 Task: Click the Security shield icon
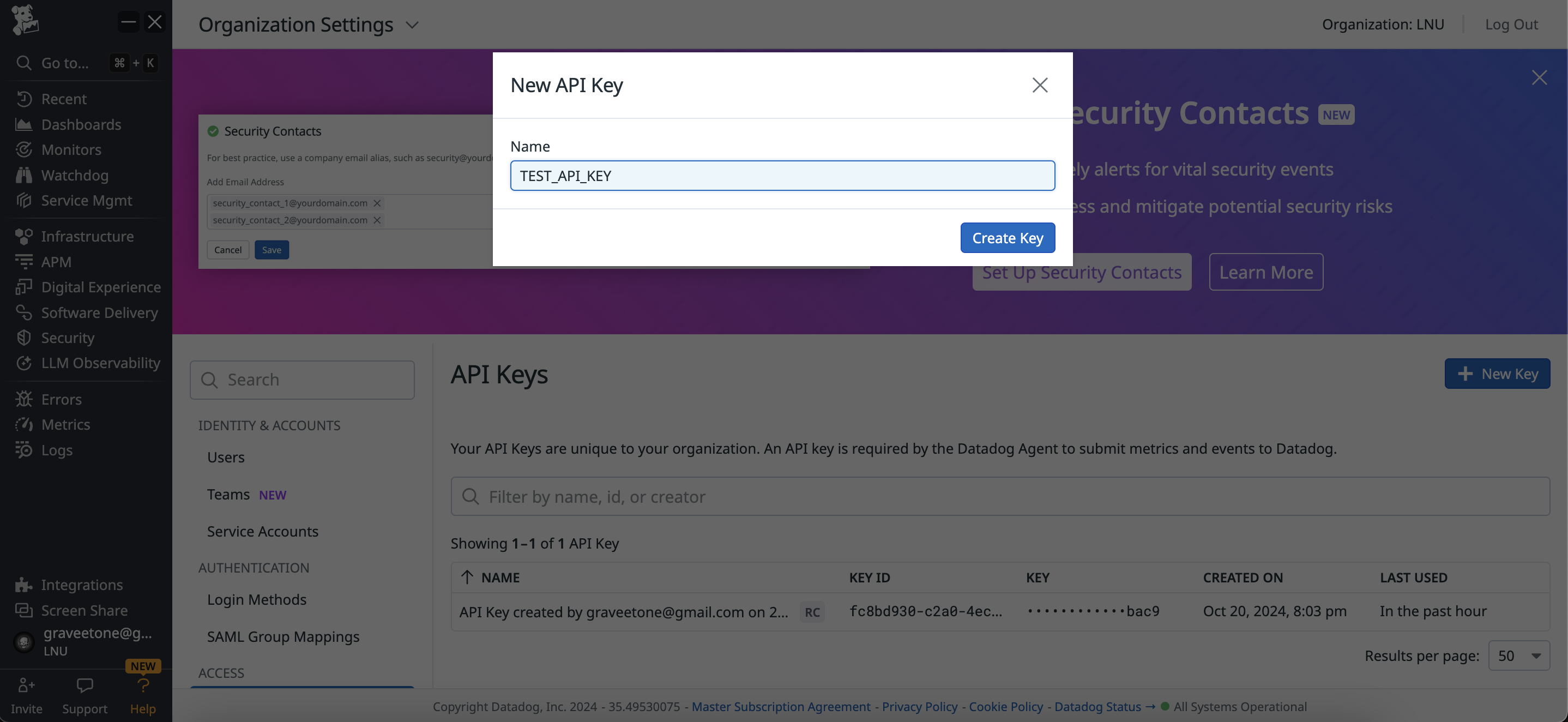[x=24, y=338]
